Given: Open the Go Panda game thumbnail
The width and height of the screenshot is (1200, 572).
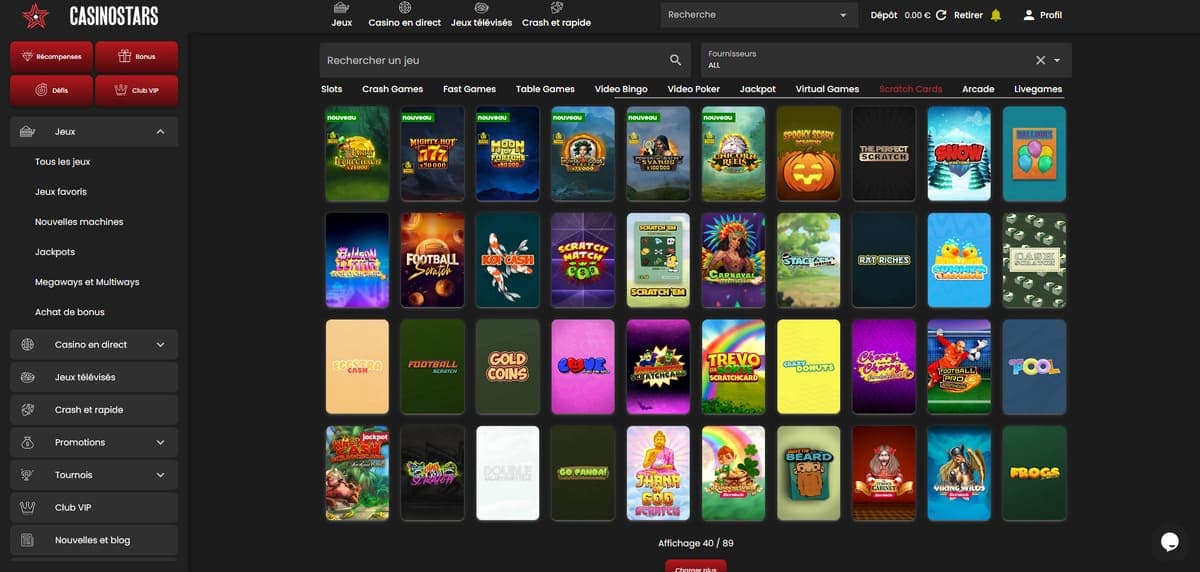Looking at the screenshot, I should point(583,473).
